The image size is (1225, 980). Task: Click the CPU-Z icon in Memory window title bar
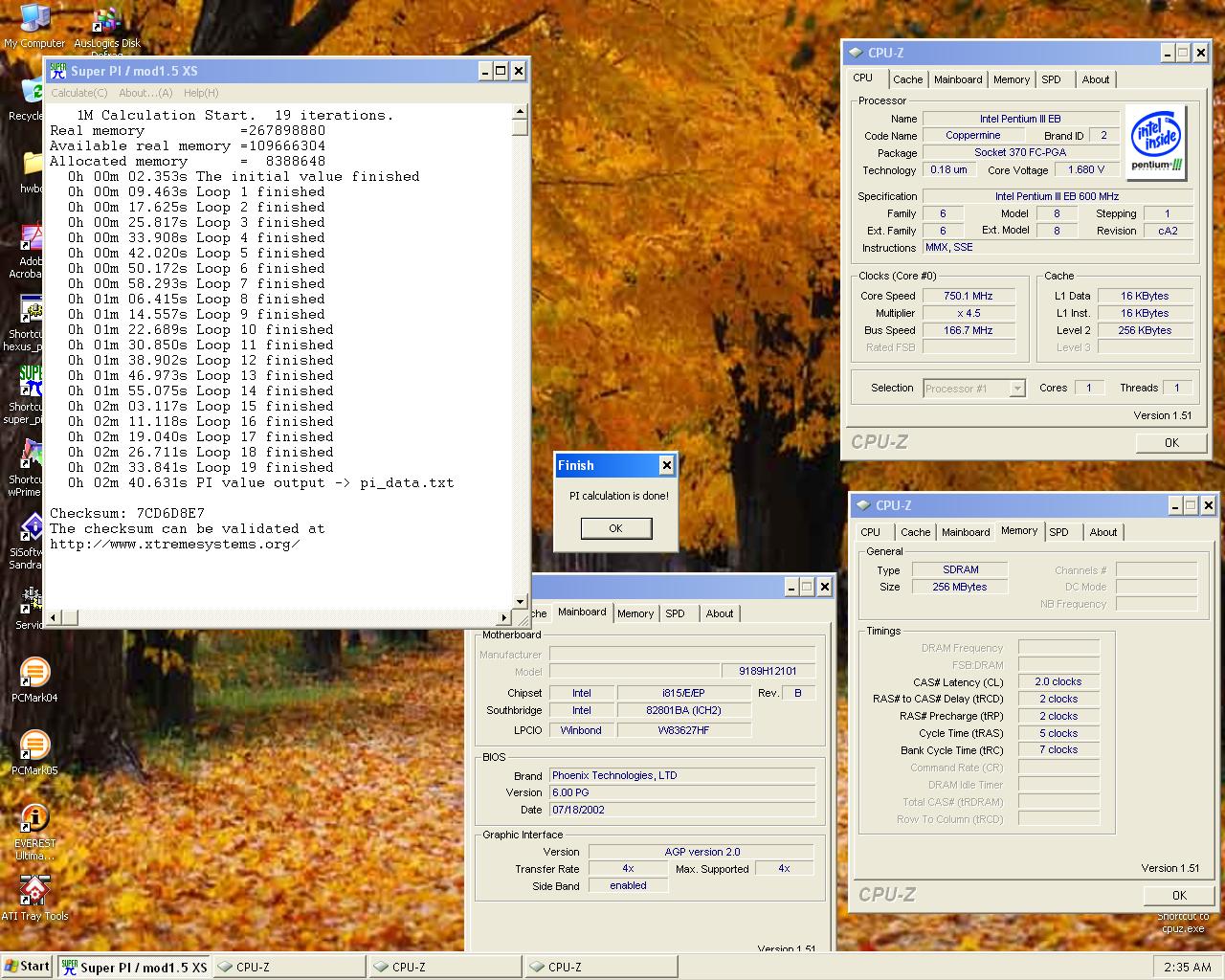(x=862, y=505)
